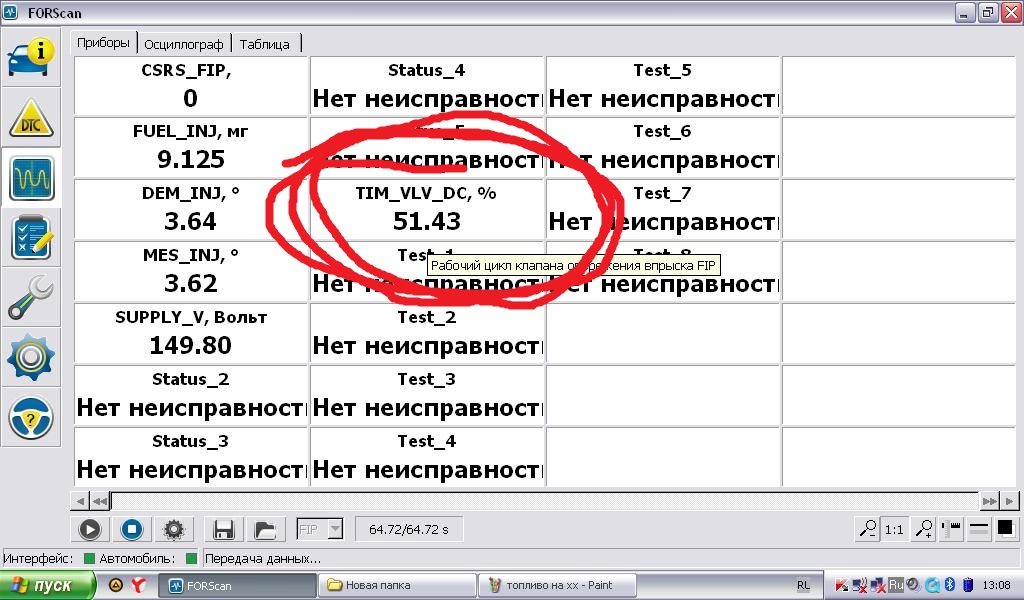Zoom out using magnifier minus icon
The width and height of the screenshot is (1024, 600).
click(x=870, y=528)
